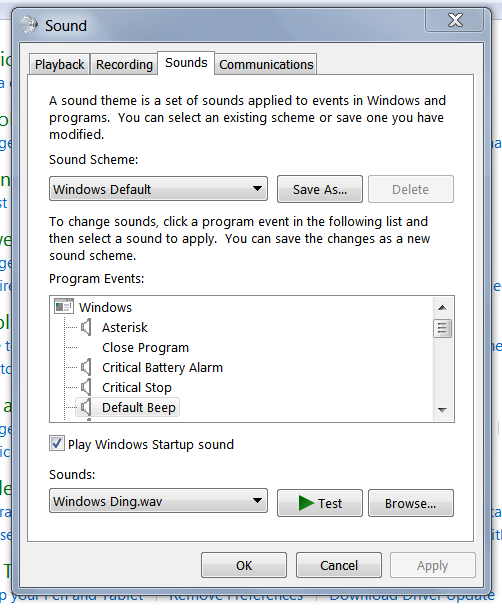Confirm with the OK button

click(244, 565)
